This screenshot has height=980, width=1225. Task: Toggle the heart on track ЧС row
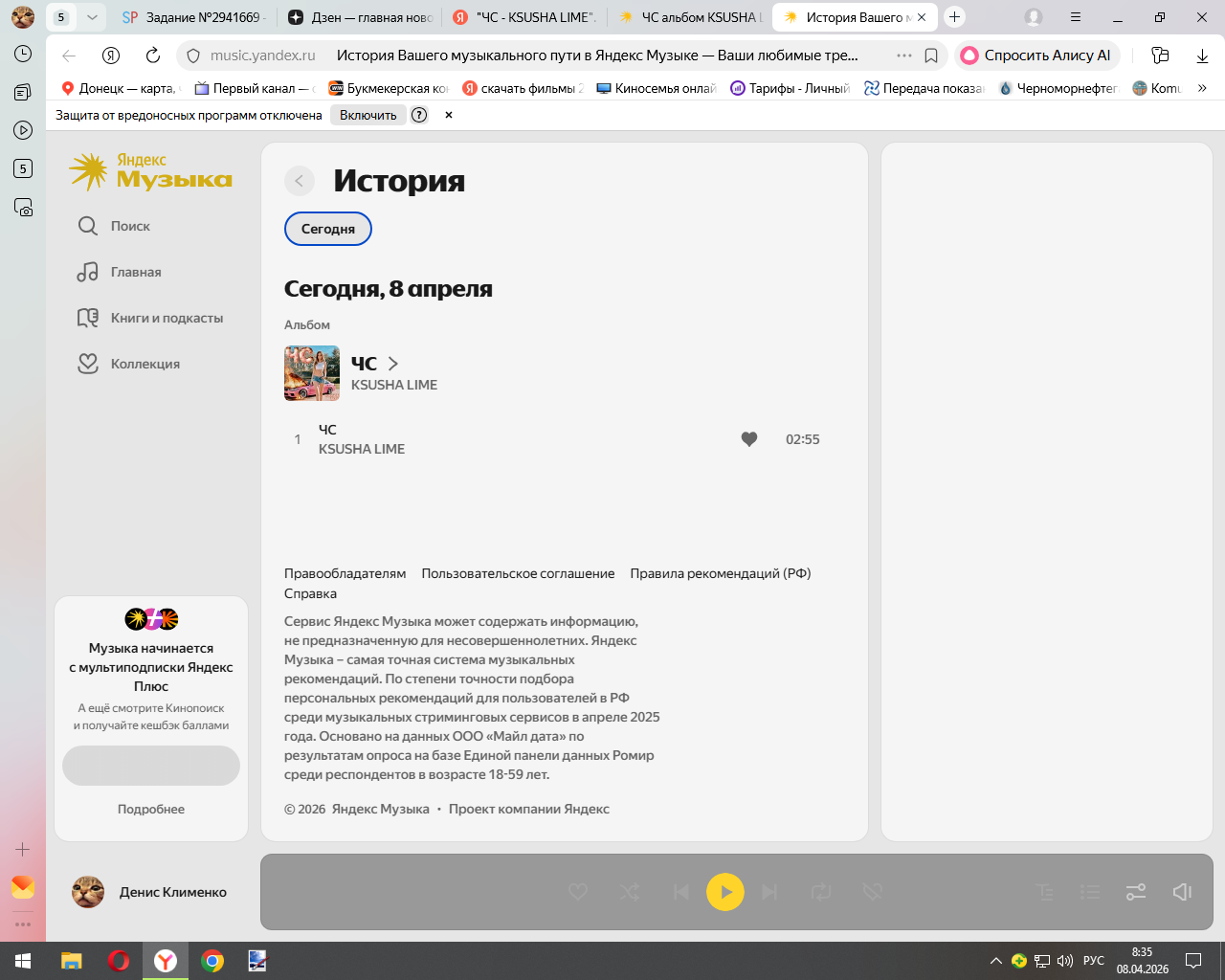[x=749, y=439]
